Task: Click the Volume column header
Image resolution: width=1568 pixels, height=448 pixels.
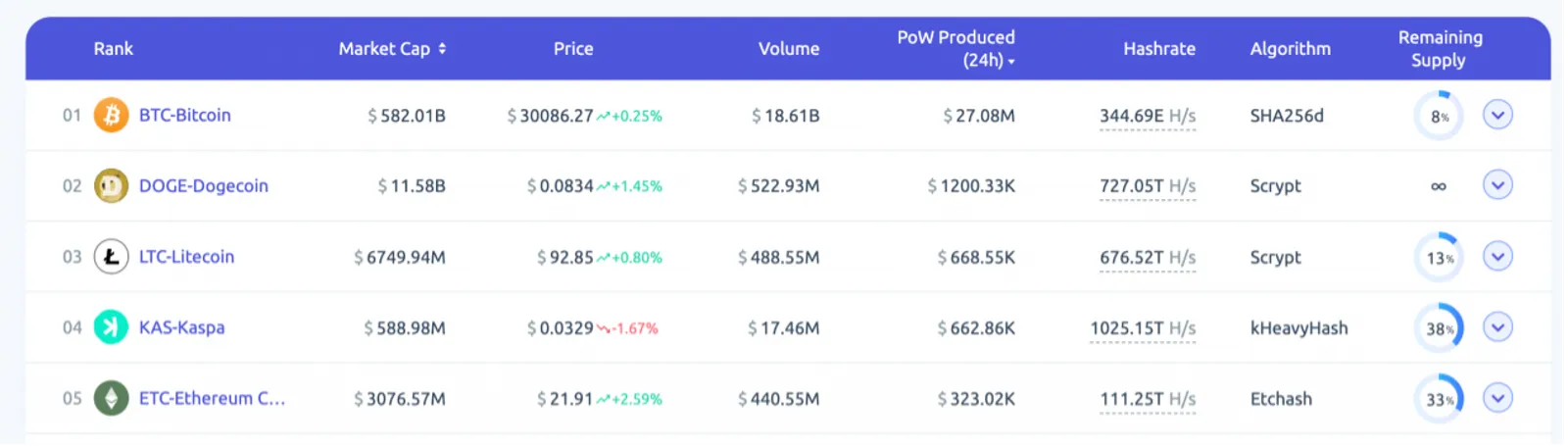Action: pos(789,48)
